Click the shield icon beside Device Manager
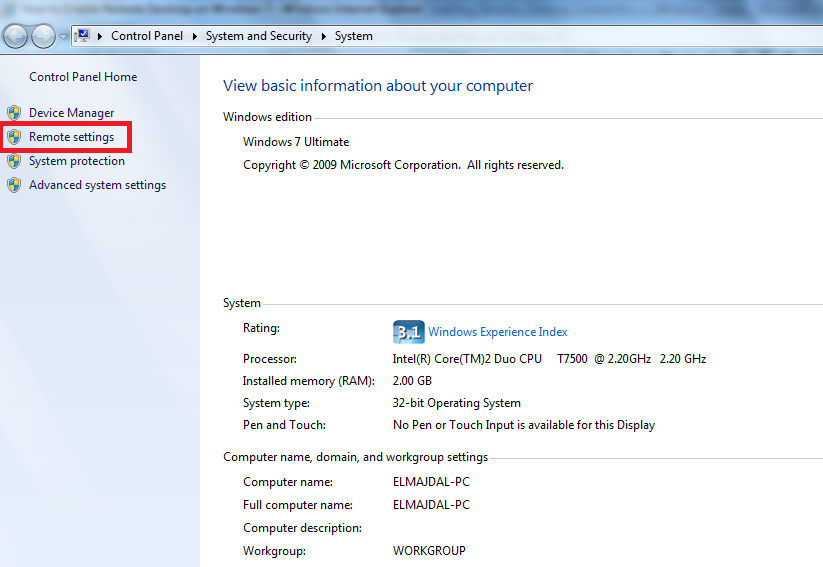The width and height of the screenshot is (823, 567). (x=13, y=113)
